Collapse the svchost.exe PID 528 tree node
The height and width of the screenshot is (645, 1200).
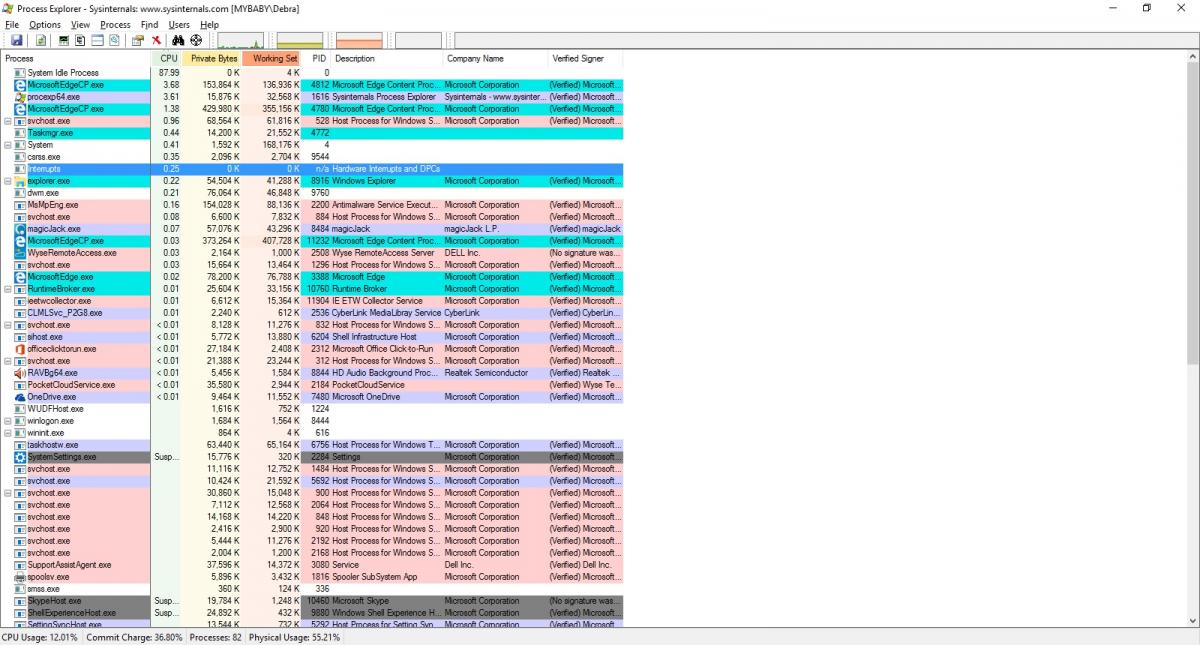pos(8,121)
